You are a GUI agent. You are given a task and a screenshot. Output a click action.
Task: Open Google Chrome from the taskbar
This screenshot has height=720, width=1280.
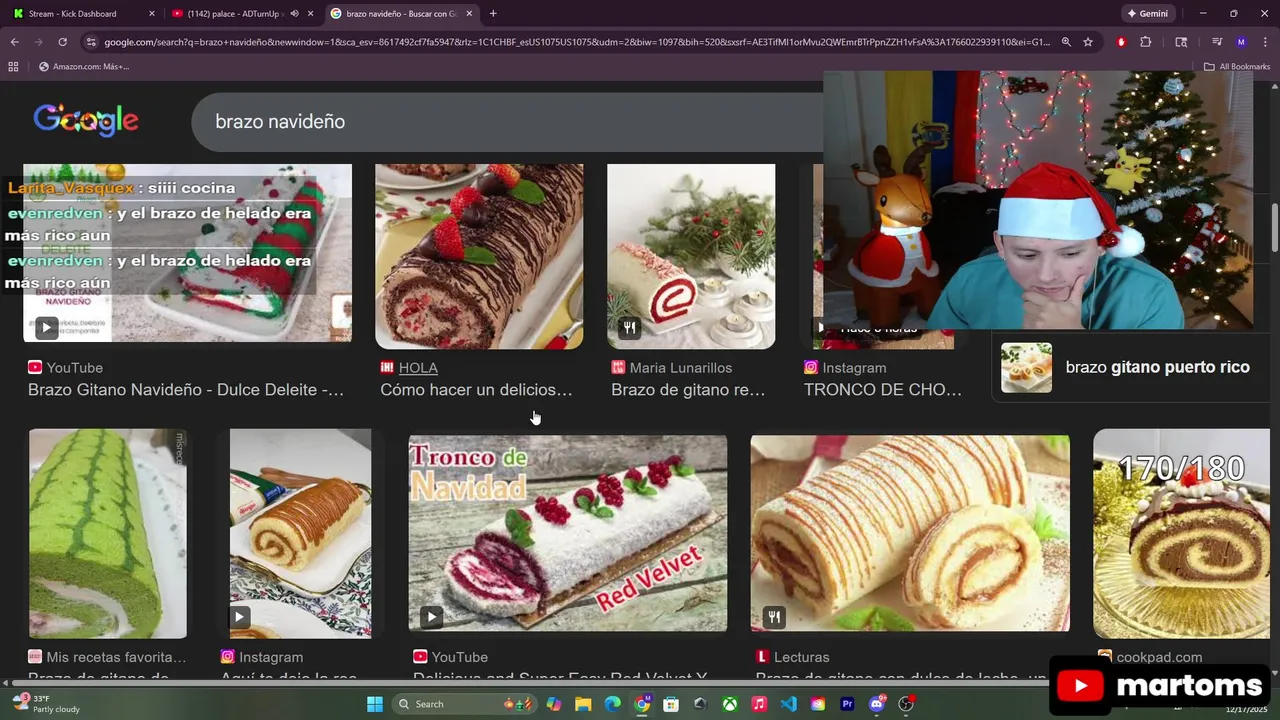coord(642,704)
